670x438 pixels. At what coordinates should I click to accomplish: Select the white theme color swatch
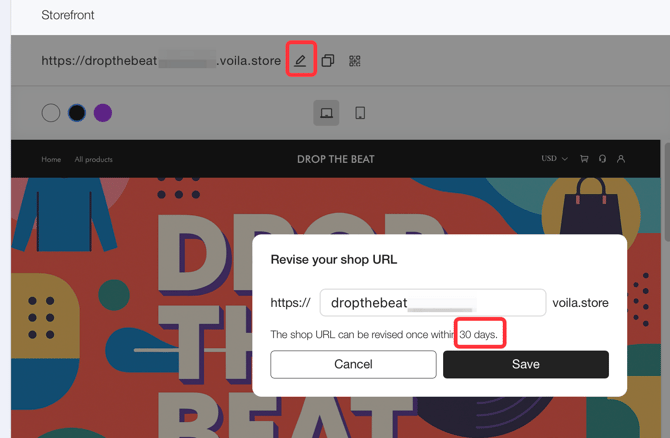coord(51,113)
